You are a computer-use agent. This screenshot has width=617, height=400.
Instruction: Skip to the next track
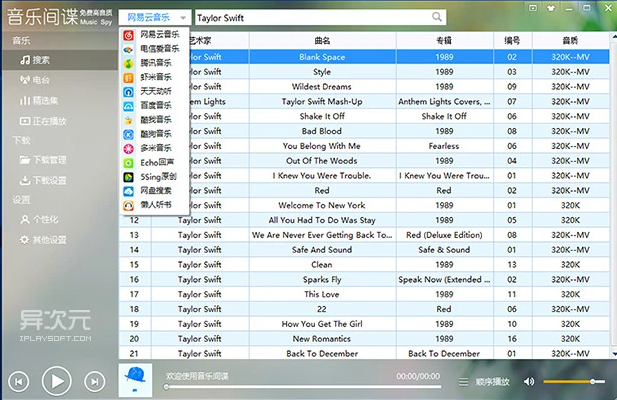(x=94, y=382)
